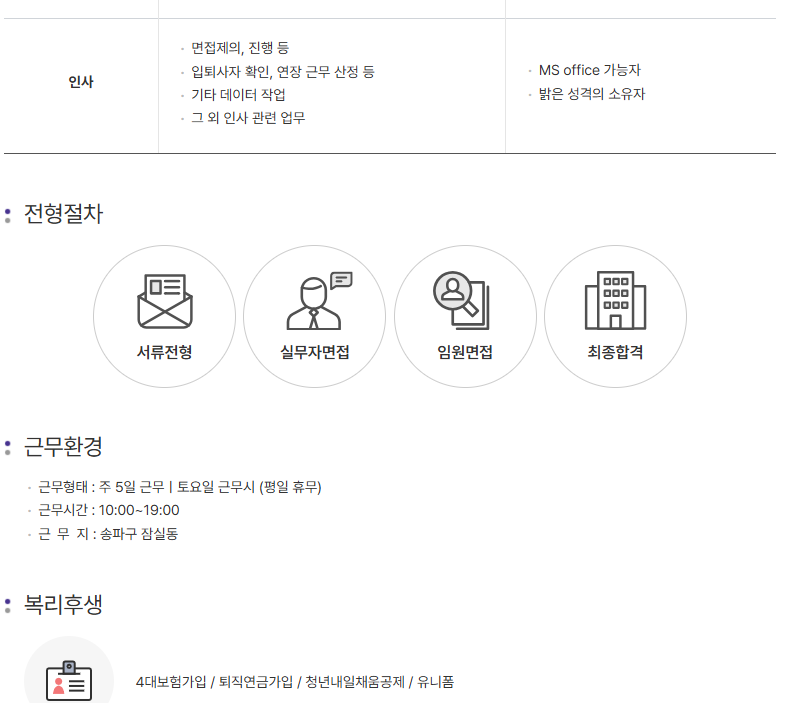The width and height of the screenshot is (785, 703).
Task: Click the ID badge icon under 복리후생
Action: coord(69,678)
